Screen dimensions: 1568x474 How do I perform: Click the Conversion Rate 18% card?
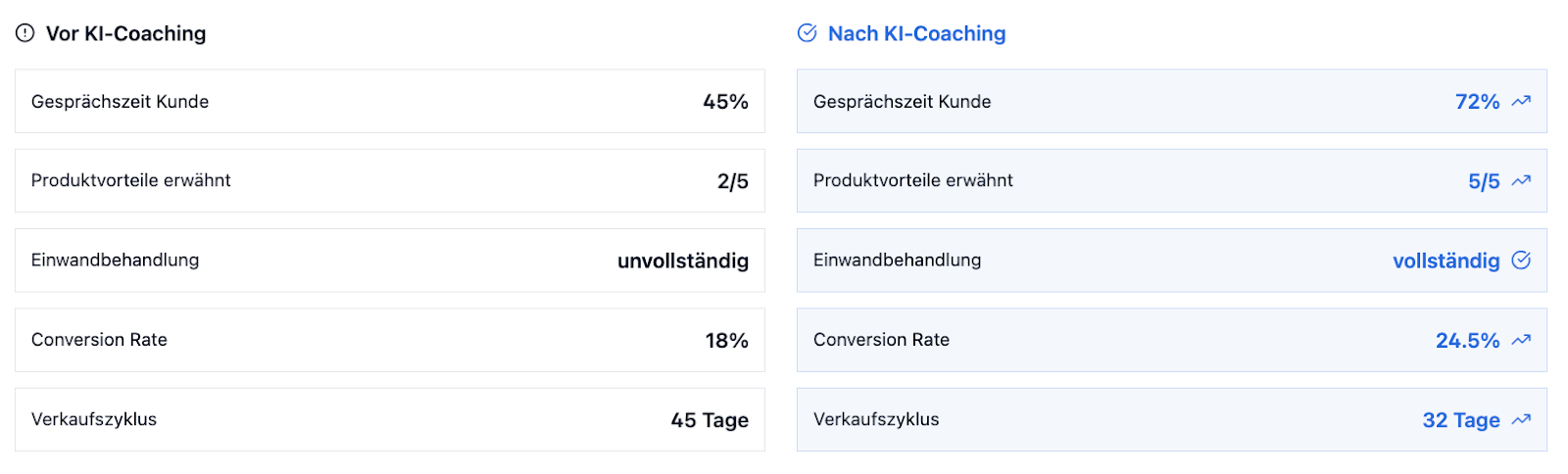point(390,340)
